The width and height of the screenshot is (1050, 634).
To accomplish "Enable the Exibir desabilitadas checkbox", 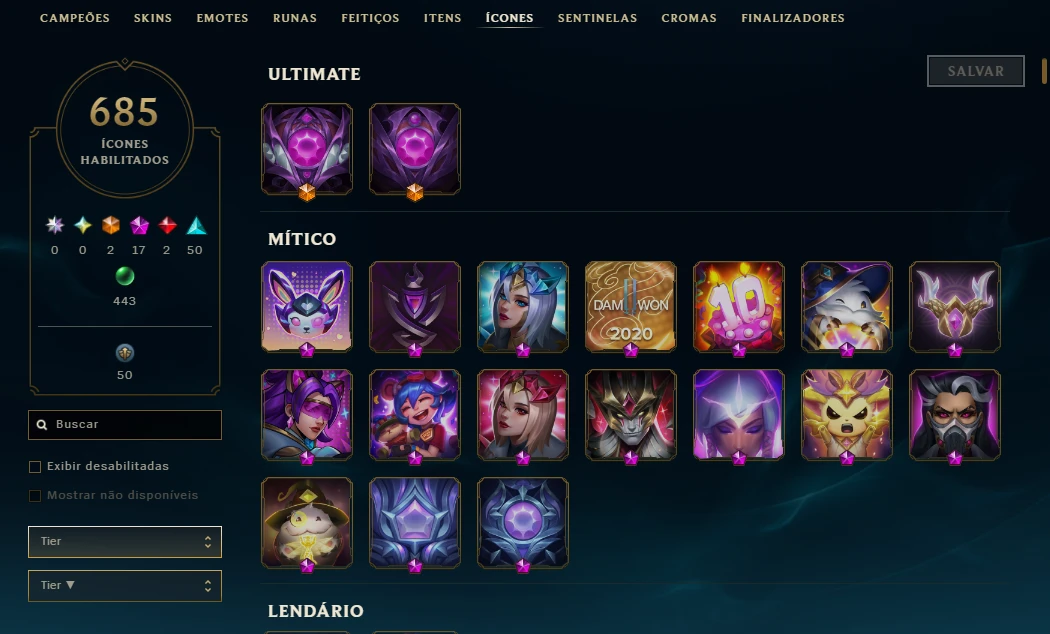I will pos(35,467).
